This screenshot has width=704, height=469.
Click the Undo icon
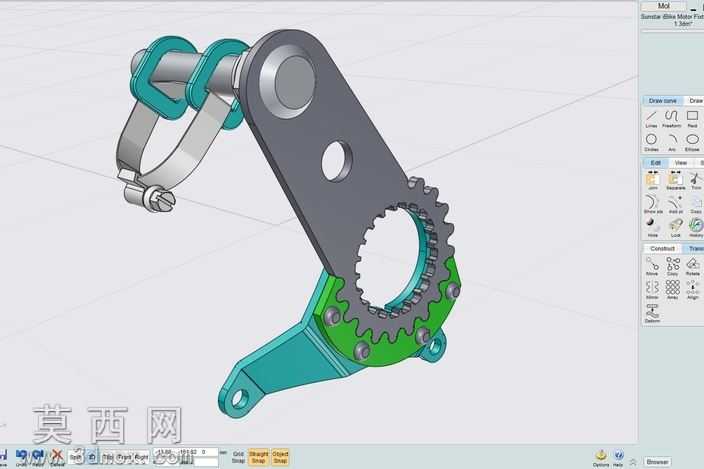click(22, 458)
